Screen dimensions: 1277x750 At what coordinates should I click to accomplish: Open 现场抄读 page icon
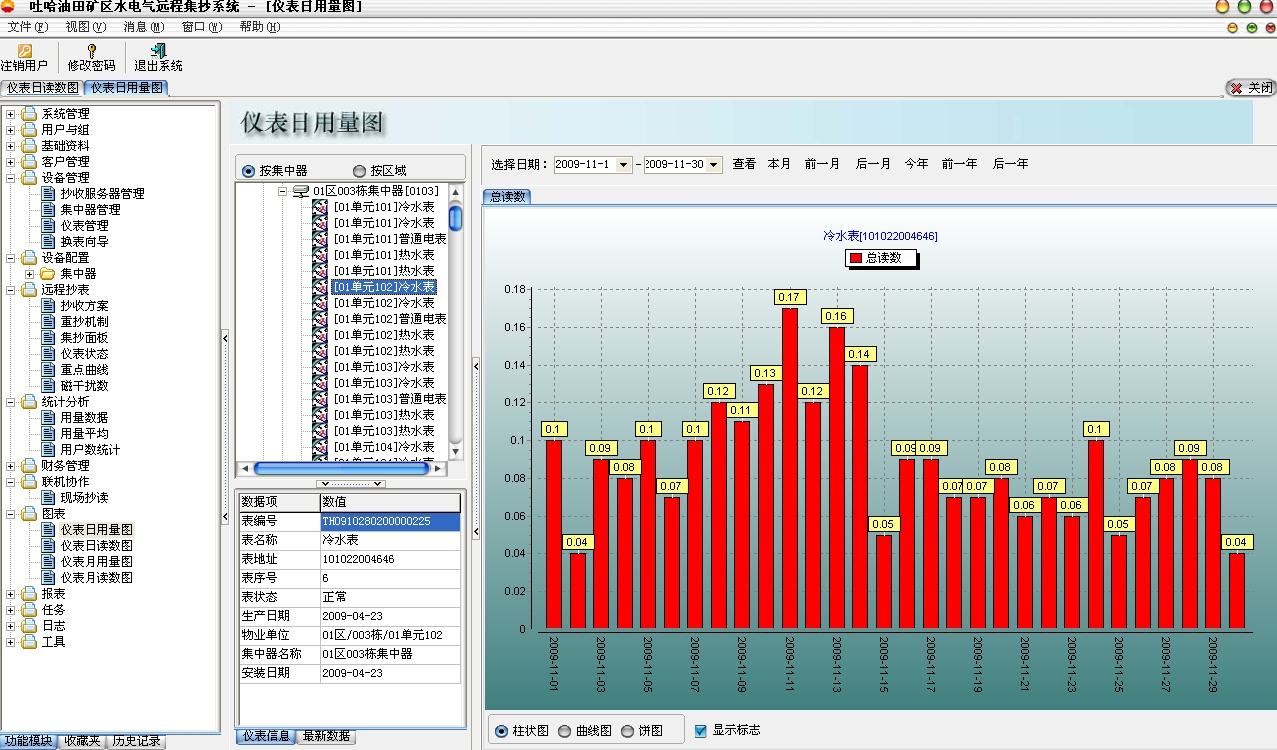[x=49, y=498]
